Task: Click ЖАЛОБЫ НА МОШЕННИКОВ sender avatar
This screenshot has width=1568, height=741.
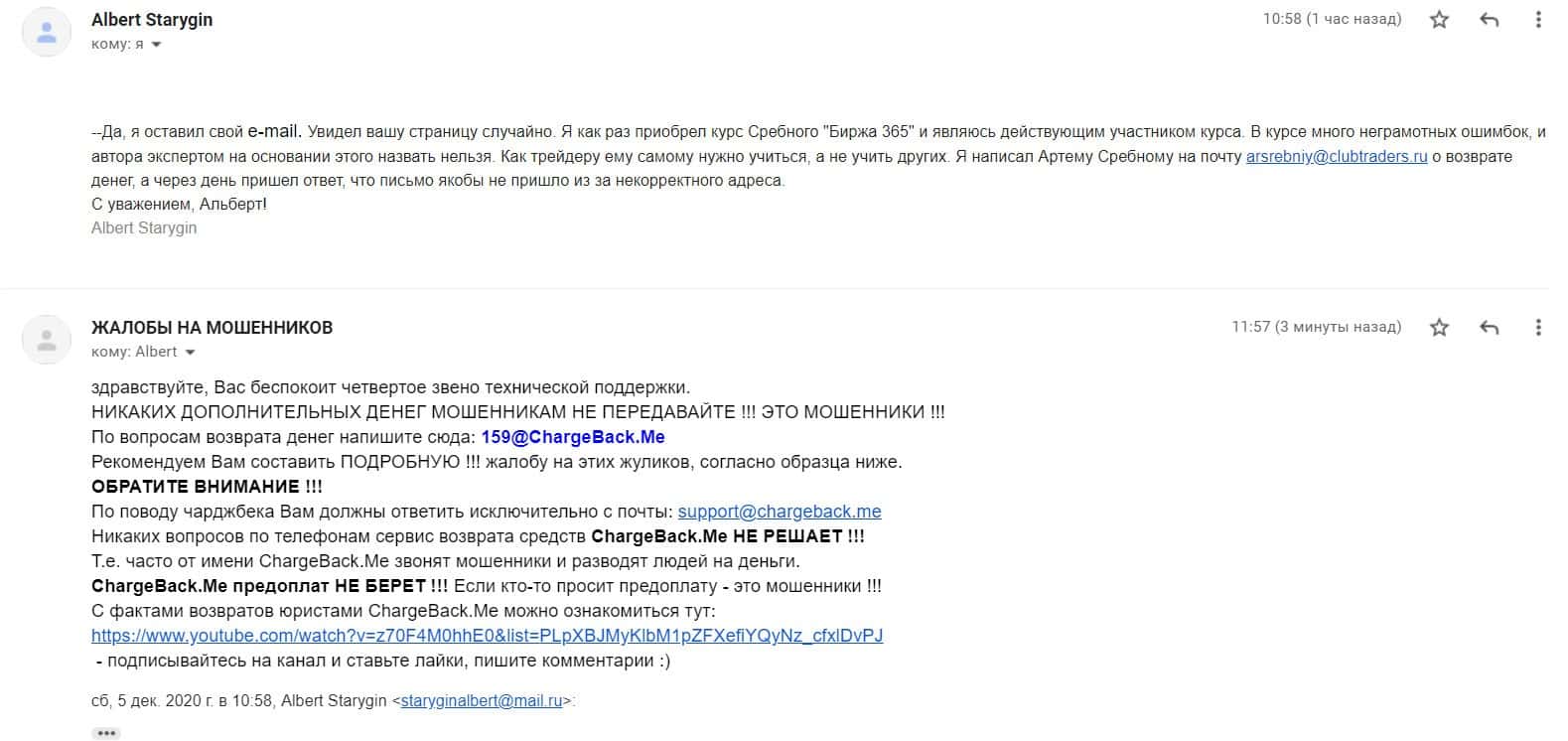Action: (x=46, y=340)
